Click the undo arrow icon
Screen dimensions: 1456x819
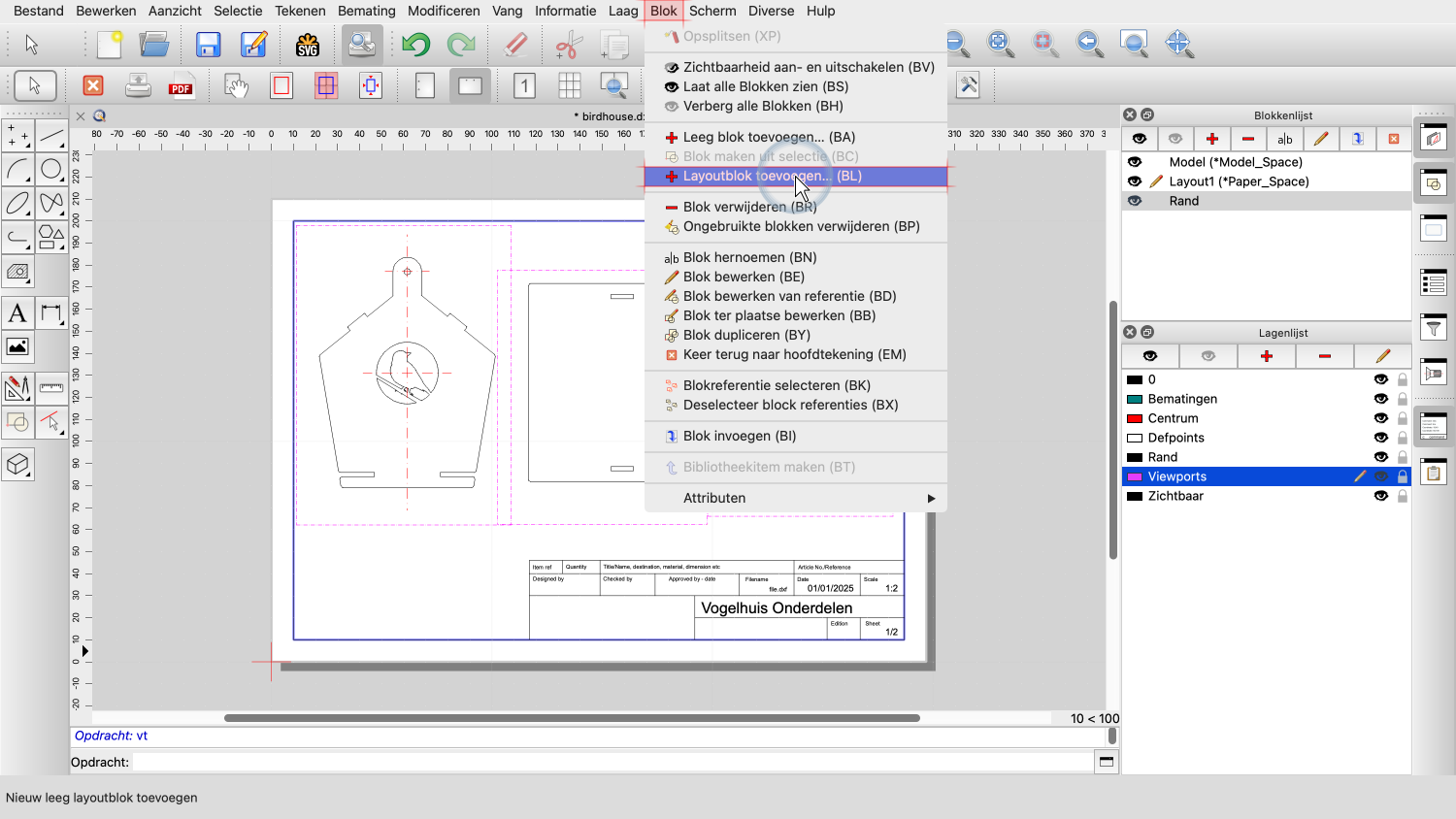point(415,45)
